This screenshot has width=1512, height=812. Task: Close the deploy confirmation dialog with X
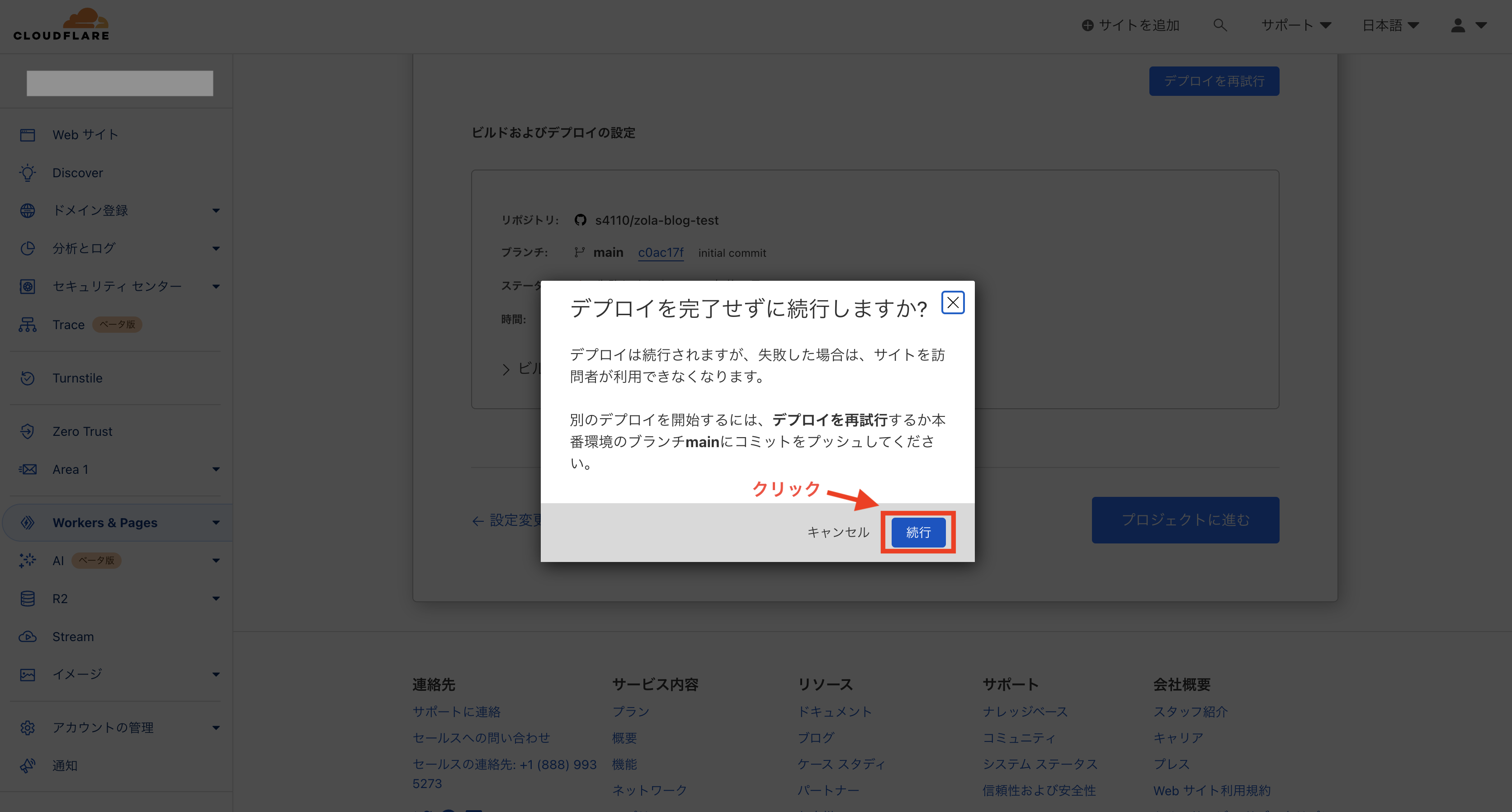[x=953, y=303]
